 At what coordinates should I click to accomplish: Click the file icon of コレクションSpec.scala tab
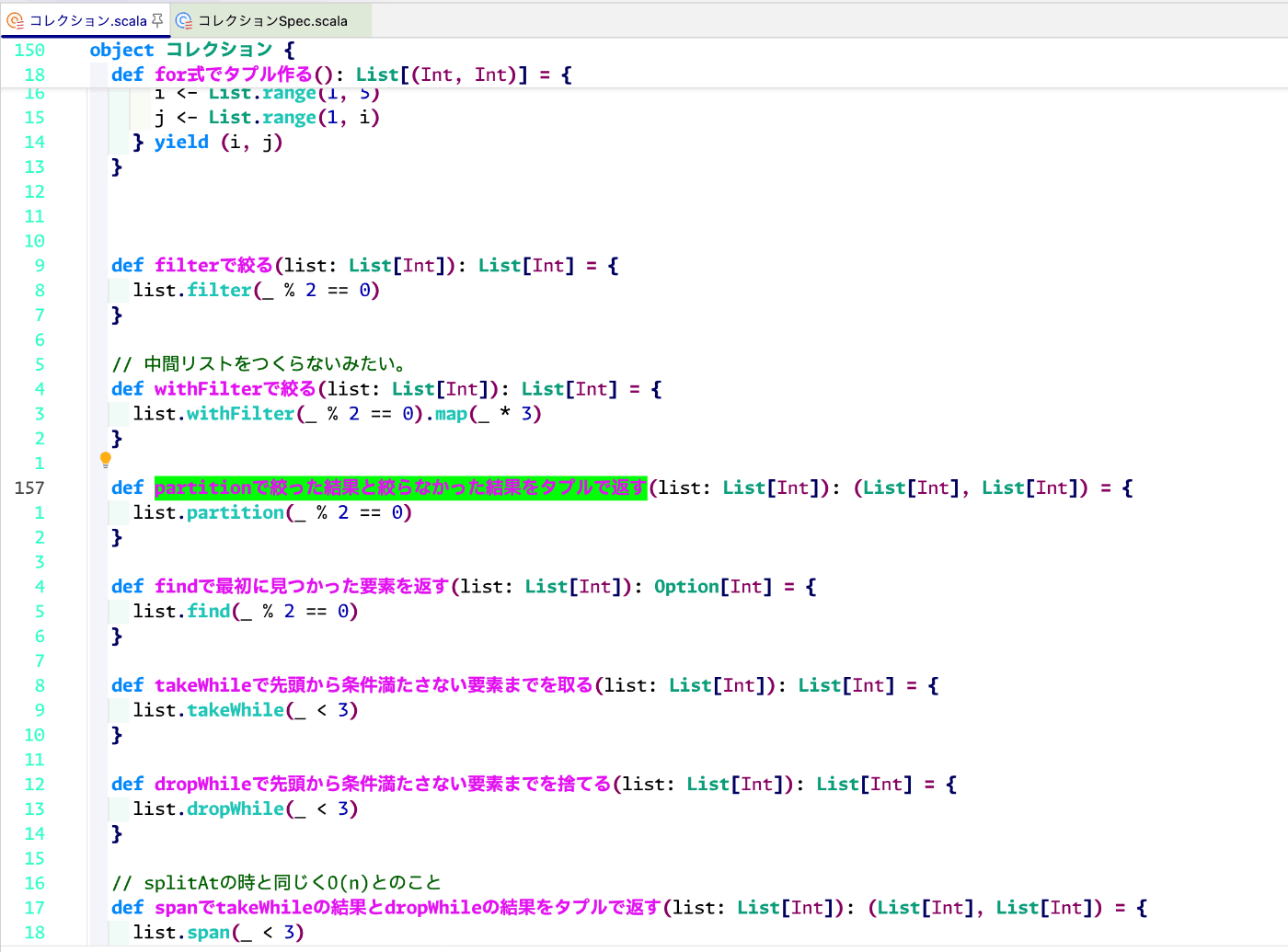[184, 20]
